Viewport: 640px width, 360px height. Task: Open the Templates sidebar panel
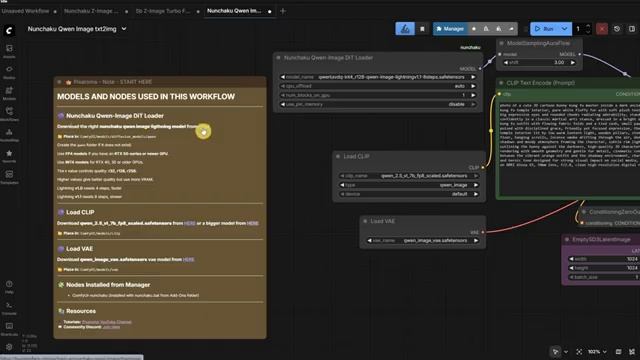(x=9, y=177)
